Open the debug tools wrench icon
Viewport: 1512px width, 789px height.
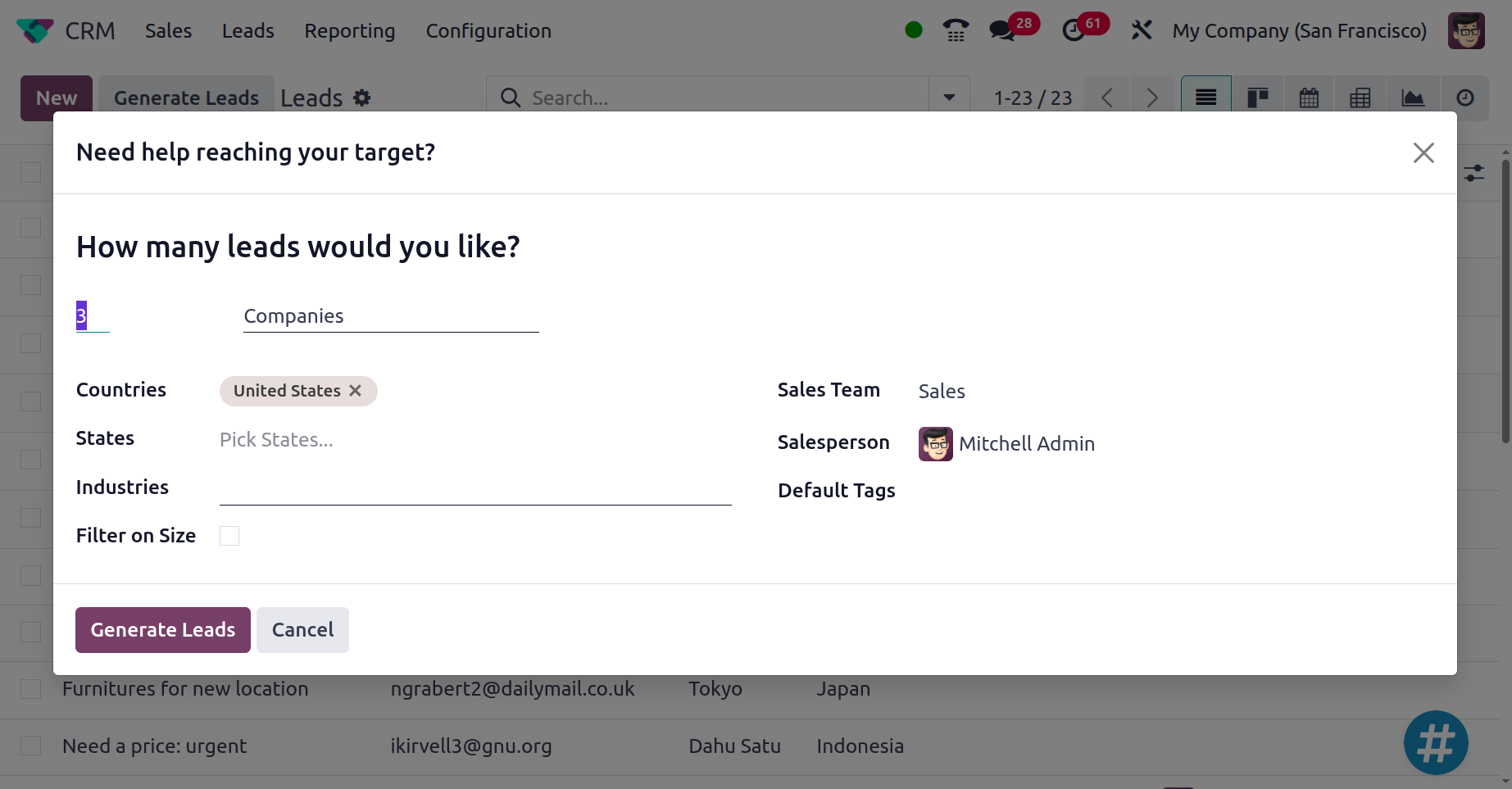click(1142, 31)
